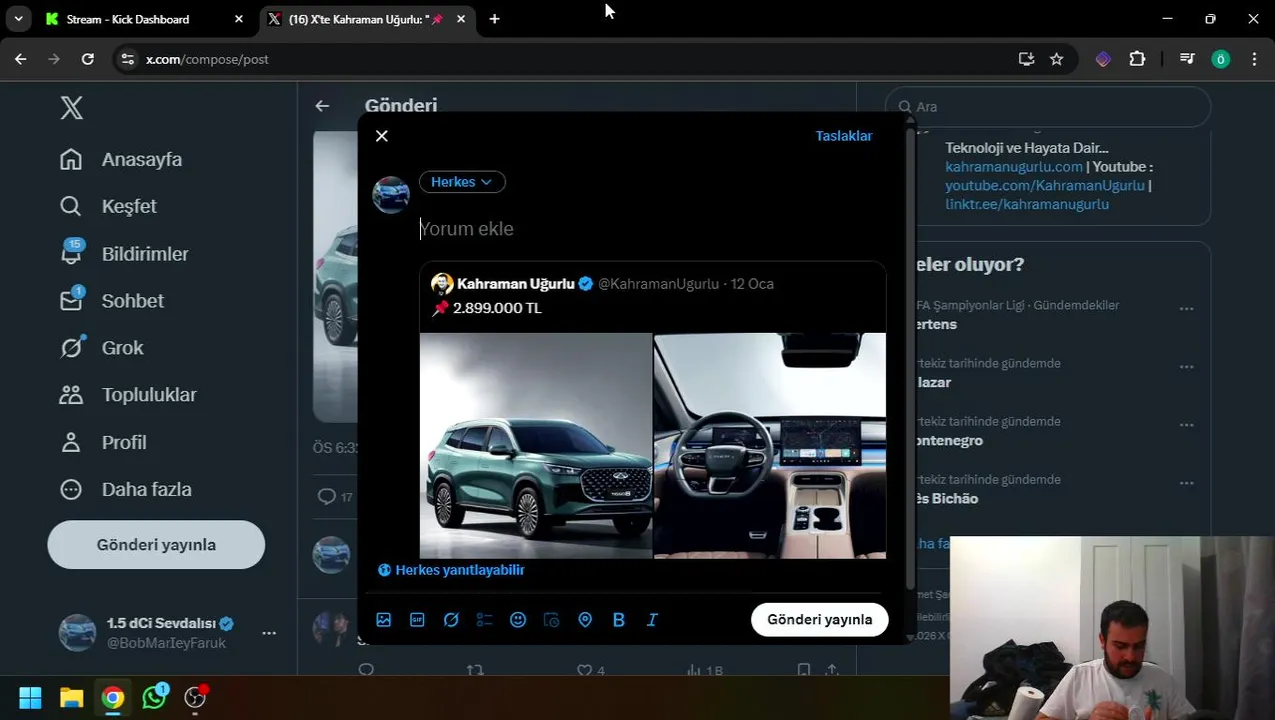Click the X logo in sidebar
This screenshot has width=1275, height=720.
[x=71, y=108]
